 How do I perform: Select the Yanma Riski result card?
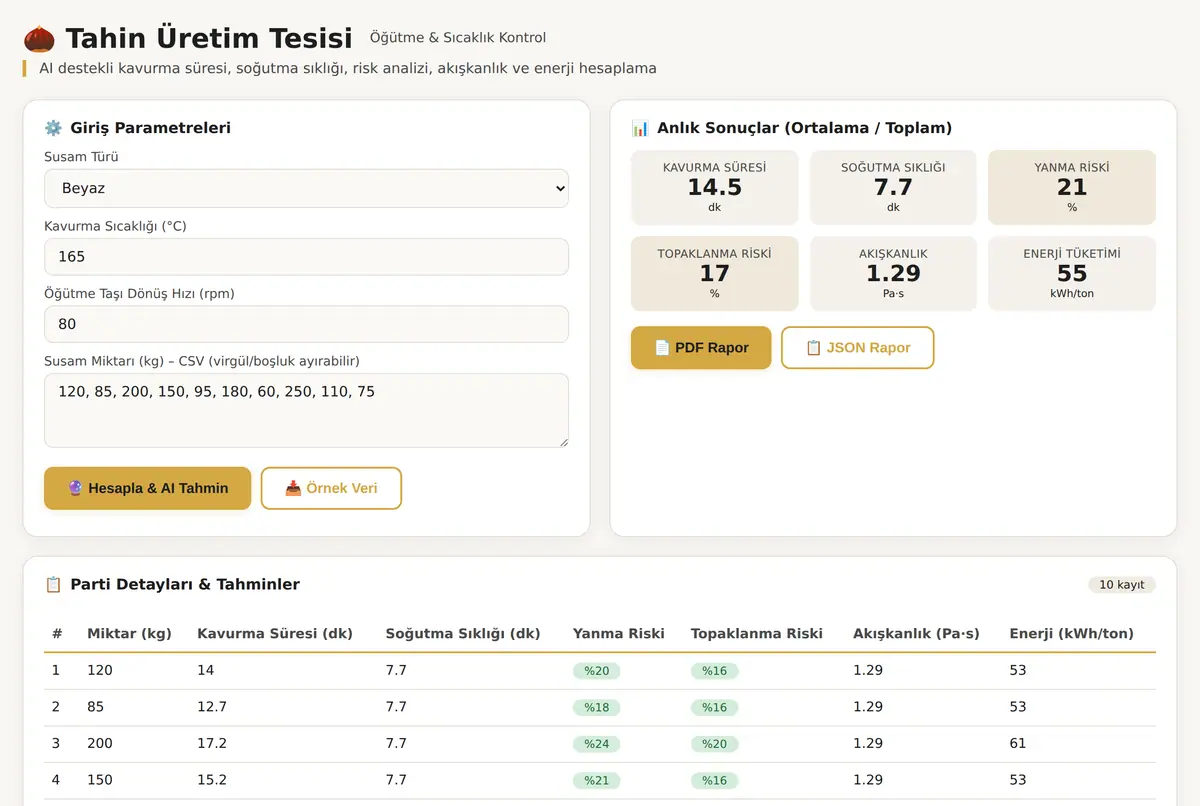coord(1072,187)
